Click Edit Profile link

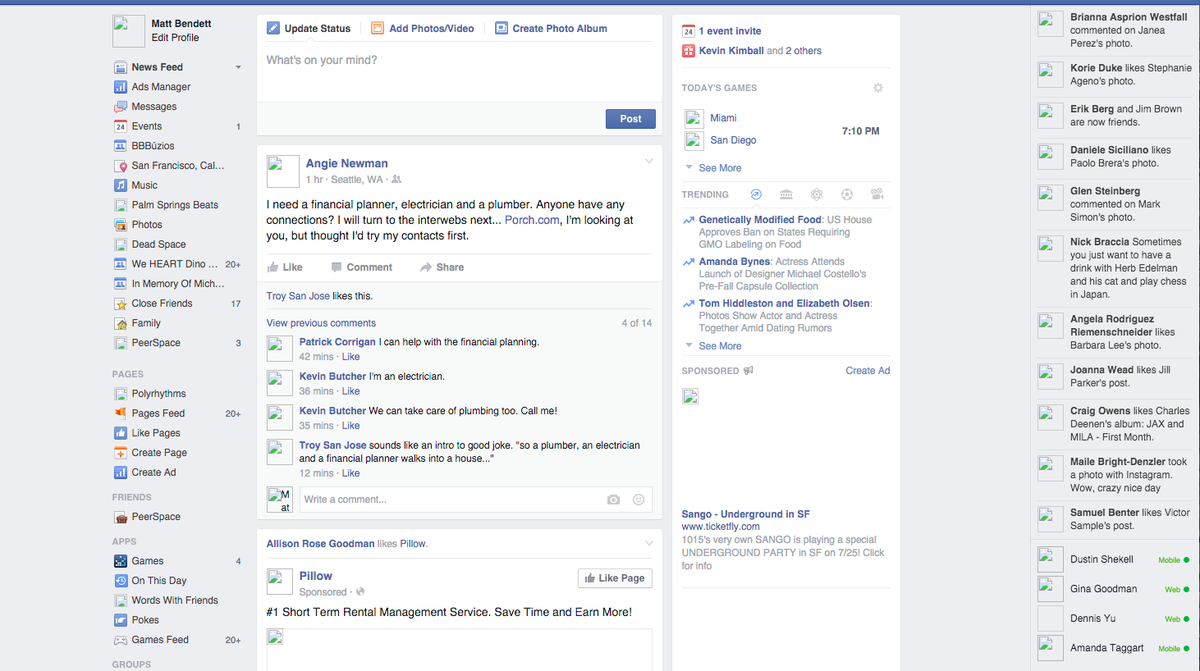[x=175, y=37]
